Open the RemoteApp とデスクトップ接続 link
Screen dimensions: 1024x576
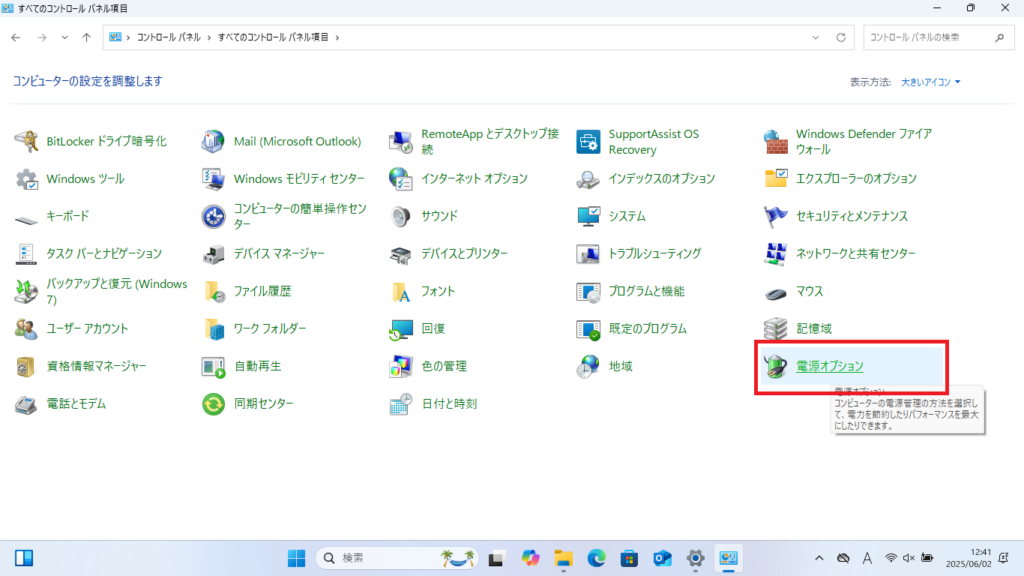click(490, 142)
